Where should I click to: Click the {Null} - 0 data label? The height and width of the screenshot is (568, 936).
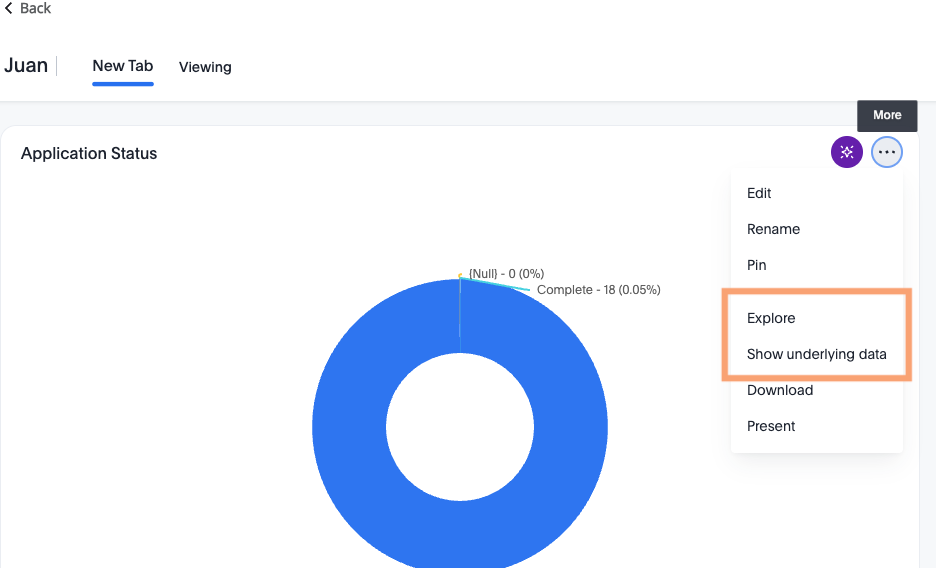coord(506,273)
